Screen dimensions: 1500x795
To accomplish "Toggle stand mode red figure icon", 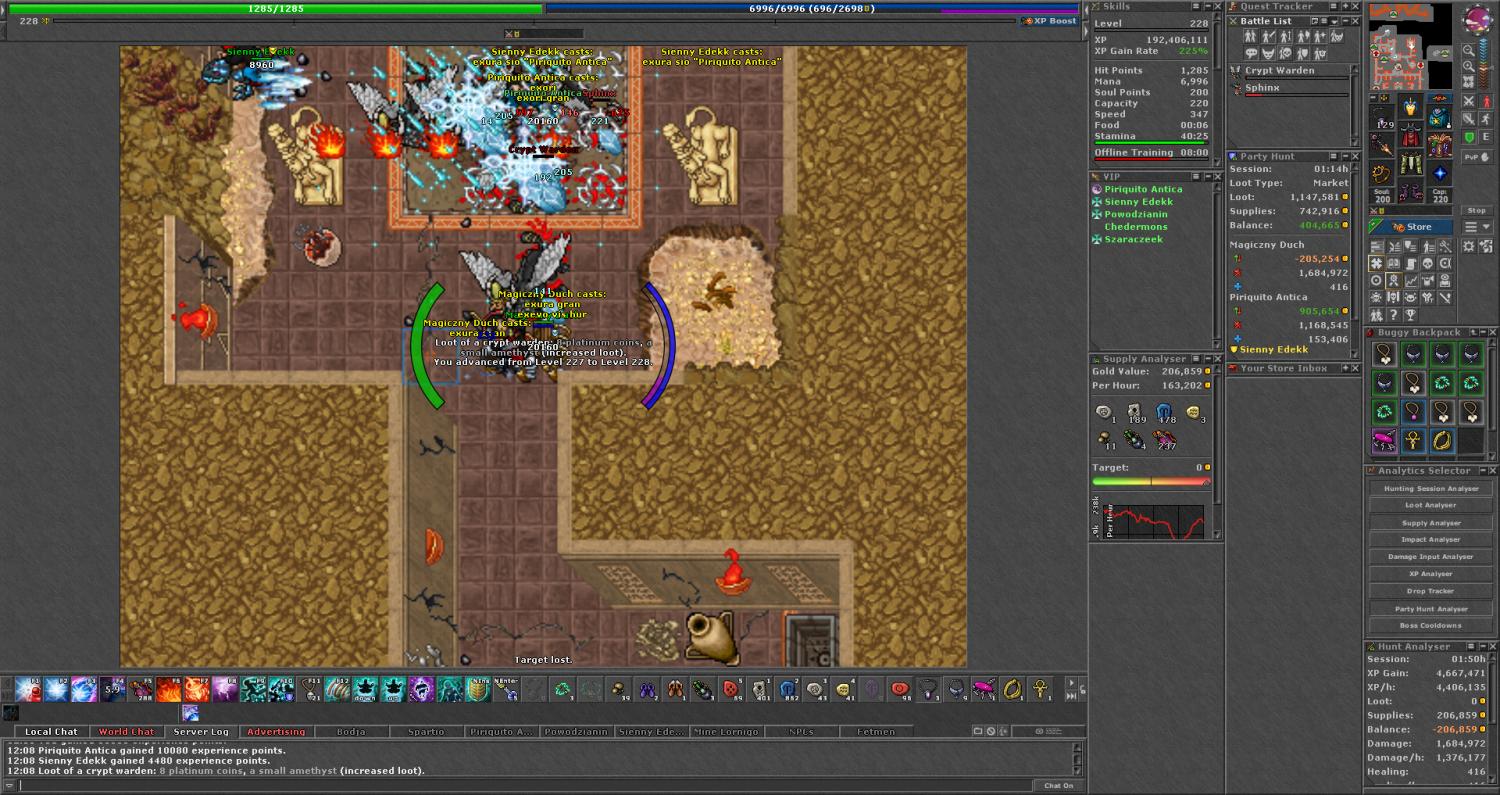I will (1485, 101).
